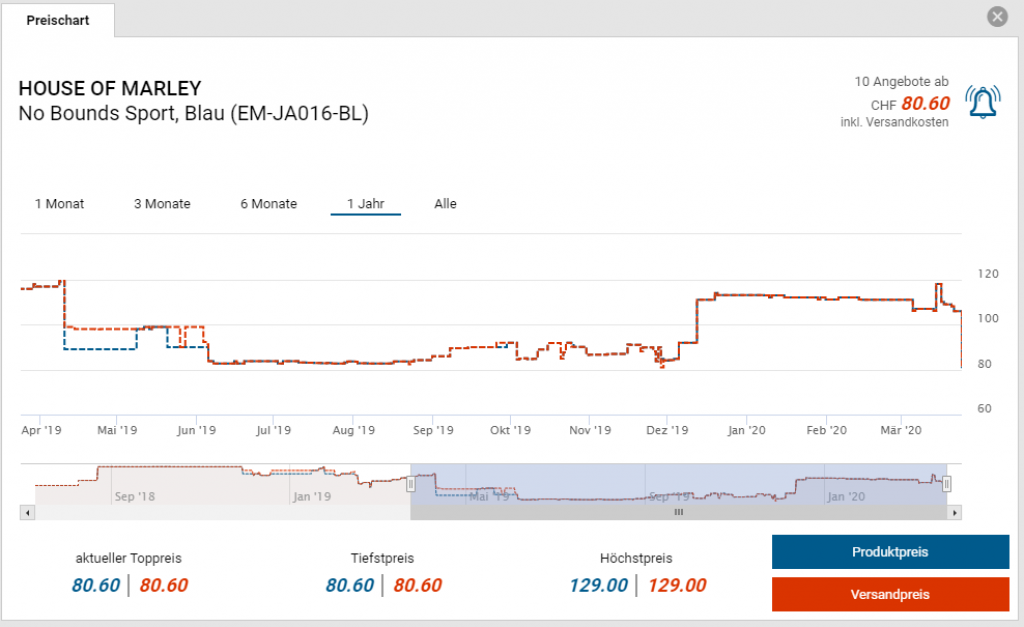Click the HOUSE OF MARLEY product title

110,88
